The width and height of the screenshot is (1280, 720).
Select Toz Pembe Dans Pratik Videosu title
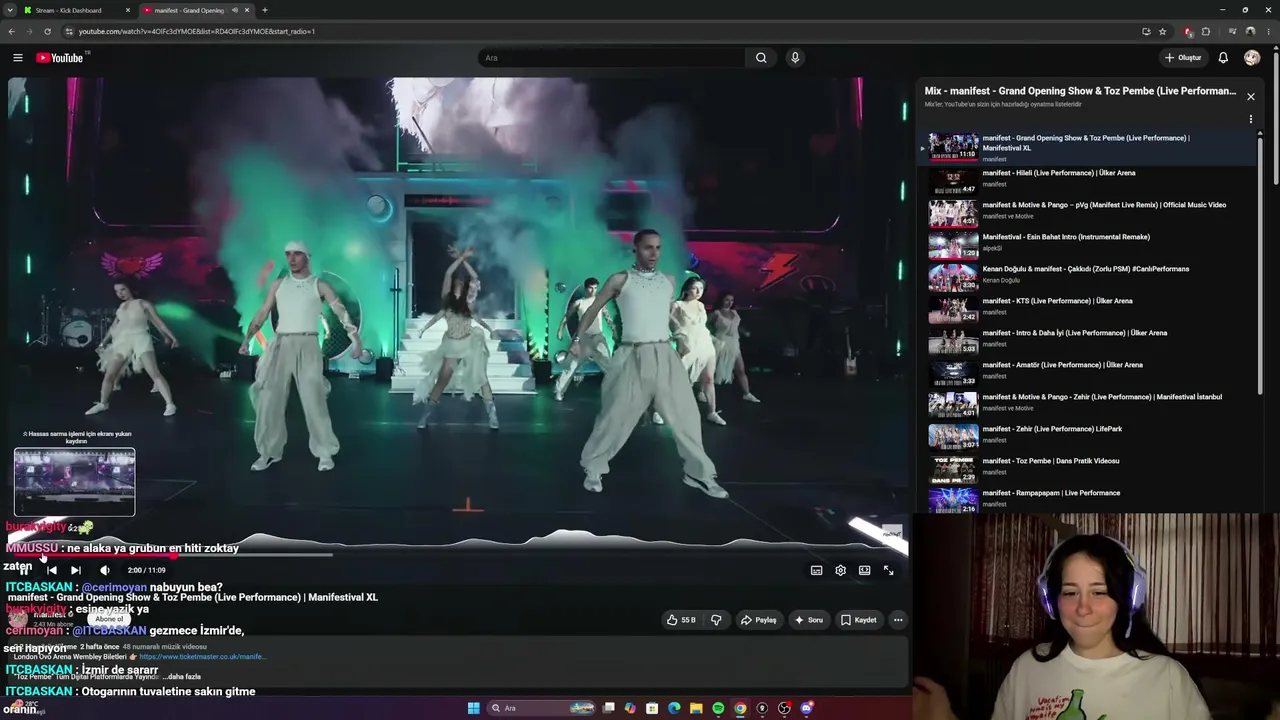(x=1050, y=461)
